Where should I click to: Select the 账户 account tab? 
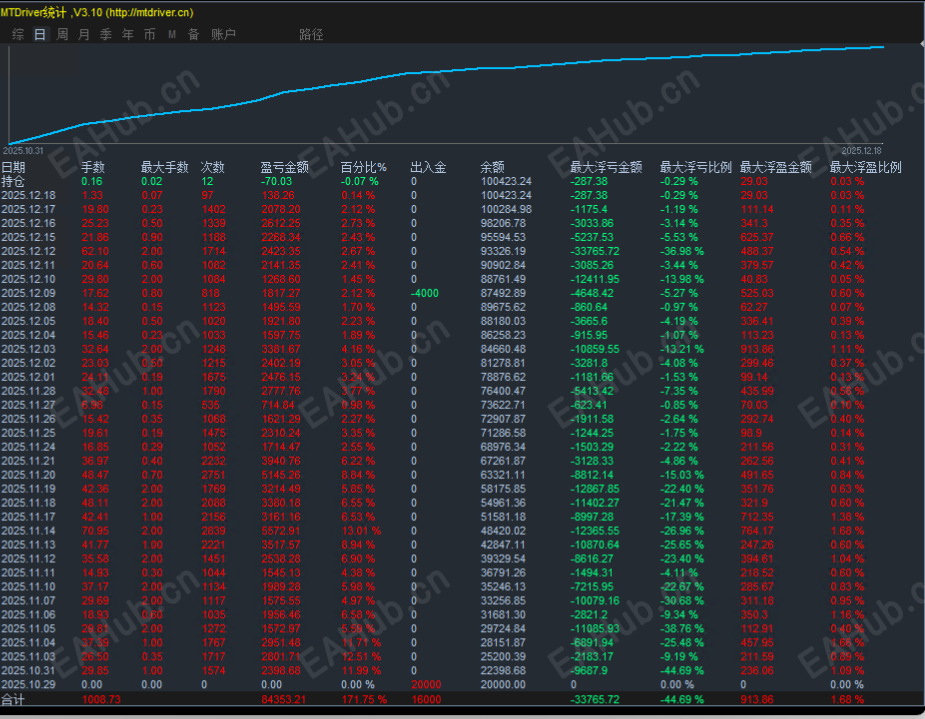(223, 35)
